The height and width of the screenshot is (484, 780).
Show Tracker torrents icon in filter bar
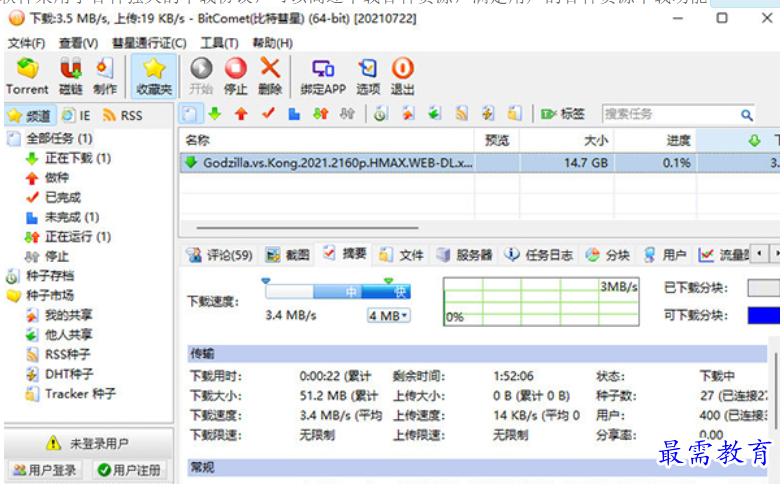click(514, 114)
